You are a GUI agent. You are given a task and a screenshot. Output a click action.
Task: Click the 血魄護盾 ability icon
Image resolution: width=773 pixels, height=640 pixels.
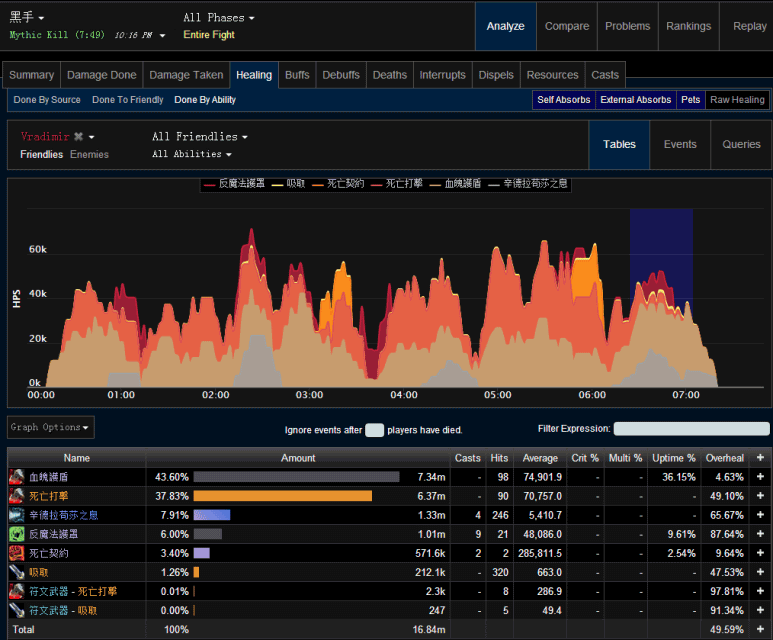[17, 477]
